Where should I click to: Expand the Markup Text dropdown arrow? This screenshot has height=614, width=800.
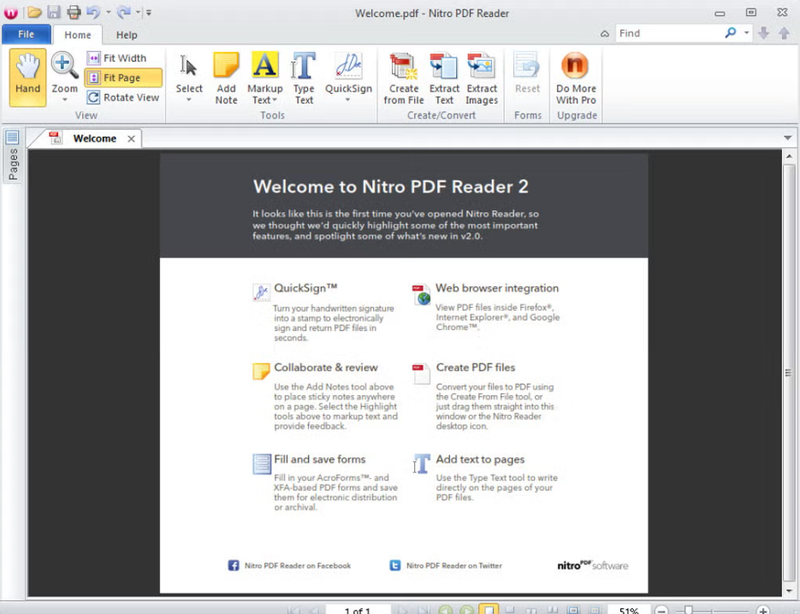pyautogui.click(x=274, y=100)
